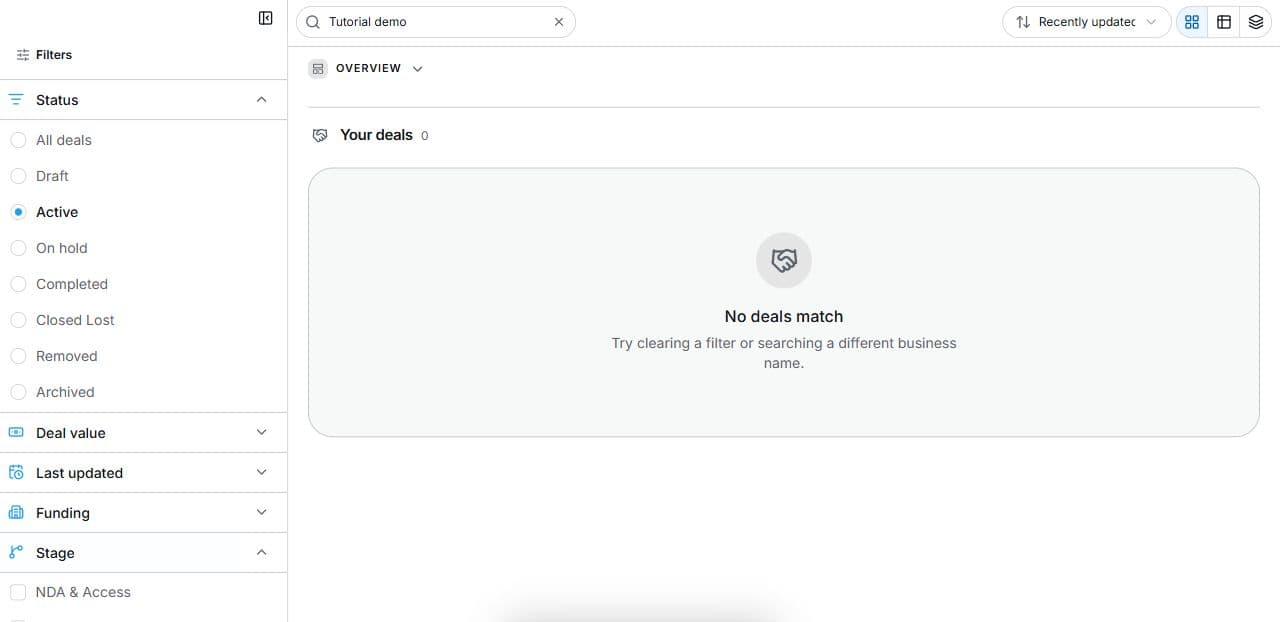Select the All deals radio button

18,140
